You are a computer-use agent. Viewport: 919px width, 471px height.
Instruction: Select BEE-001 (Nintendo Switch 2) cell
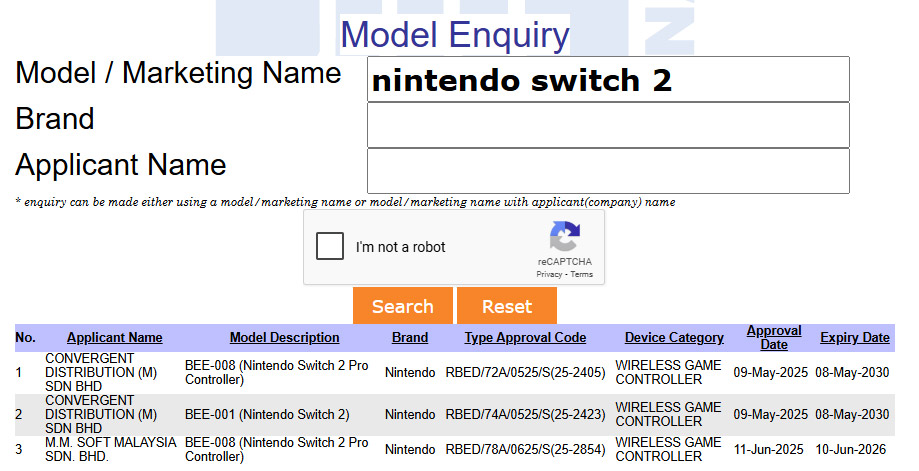click(x=267, y=414)
